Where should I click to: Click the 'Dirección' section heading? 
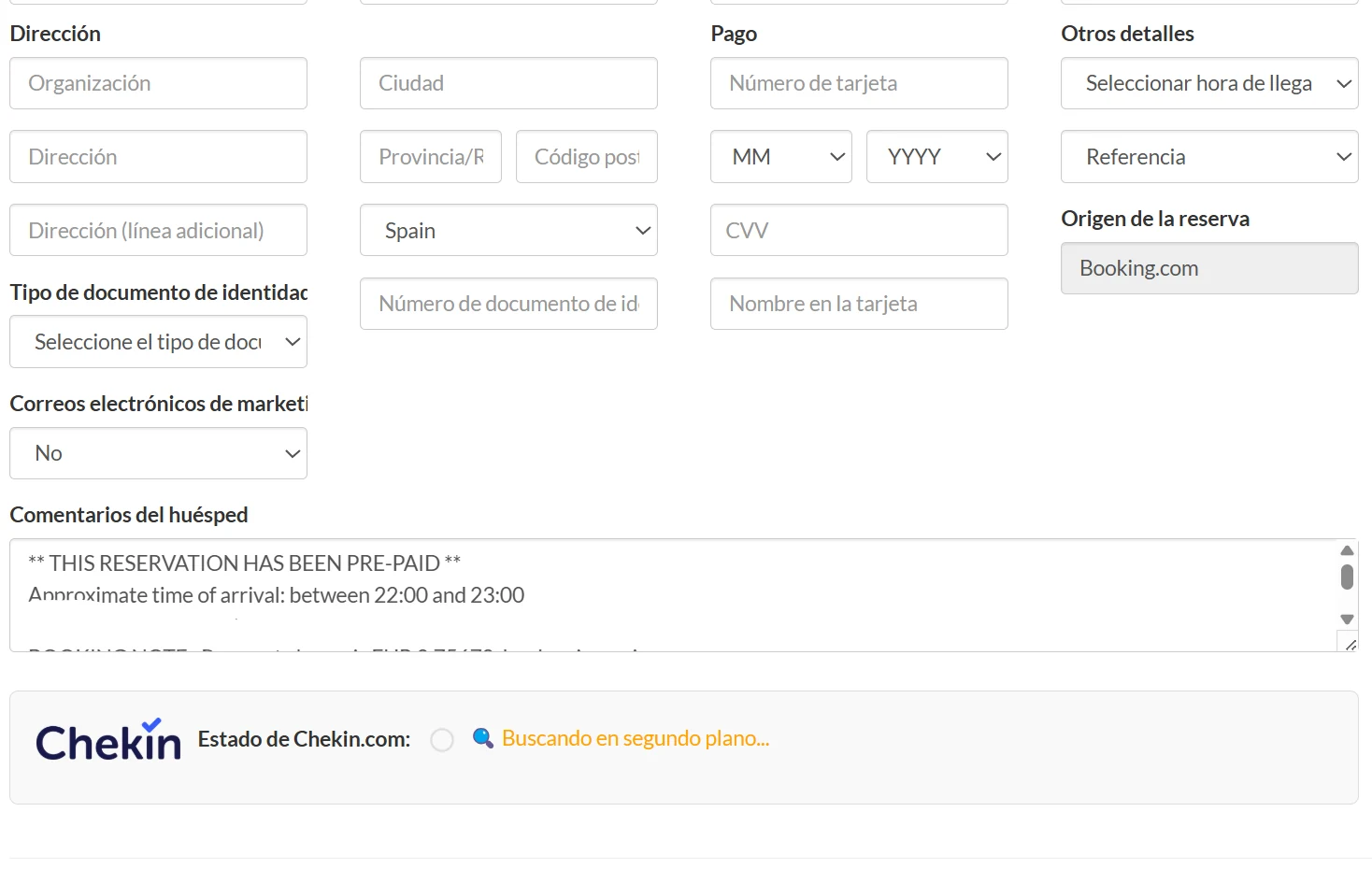pos(55,34)
